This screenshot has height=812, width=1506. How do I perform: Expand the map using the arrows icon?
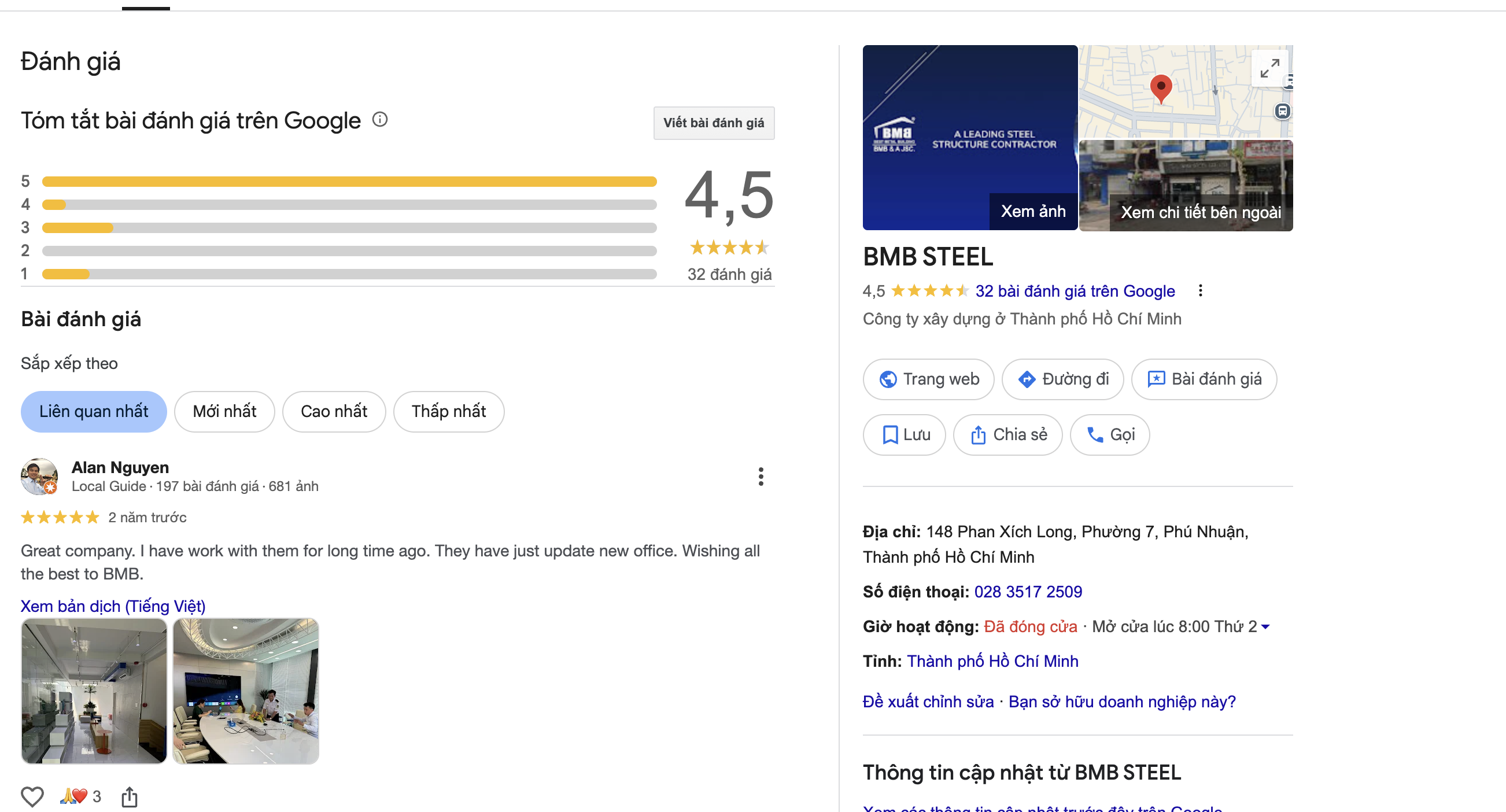1270,68
